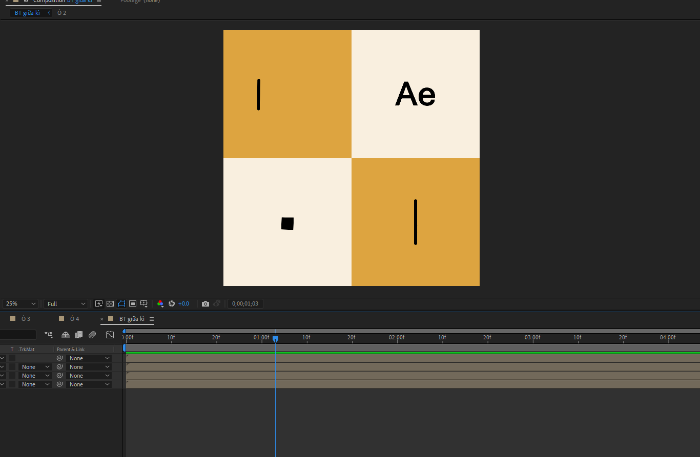The height and width of the screenshot is (457, 700).
Task: Toggle mask and shape path visibility
Action: tap(121, 303)
